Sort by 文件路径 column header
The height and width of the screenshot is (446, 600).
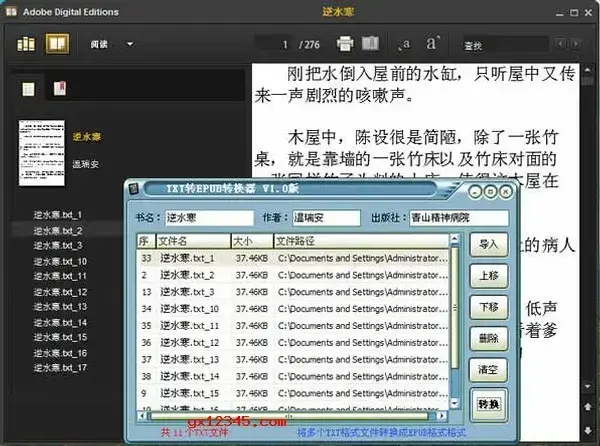(361, 241)
